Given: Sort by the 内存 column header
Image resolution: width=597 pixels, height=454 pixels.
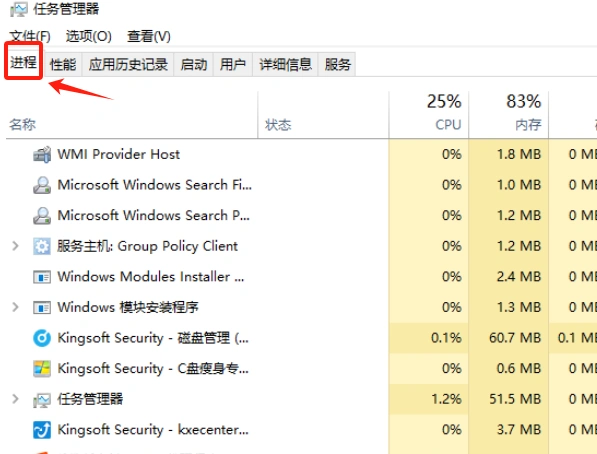Looking at the screenshot, I should click(509, 114).
